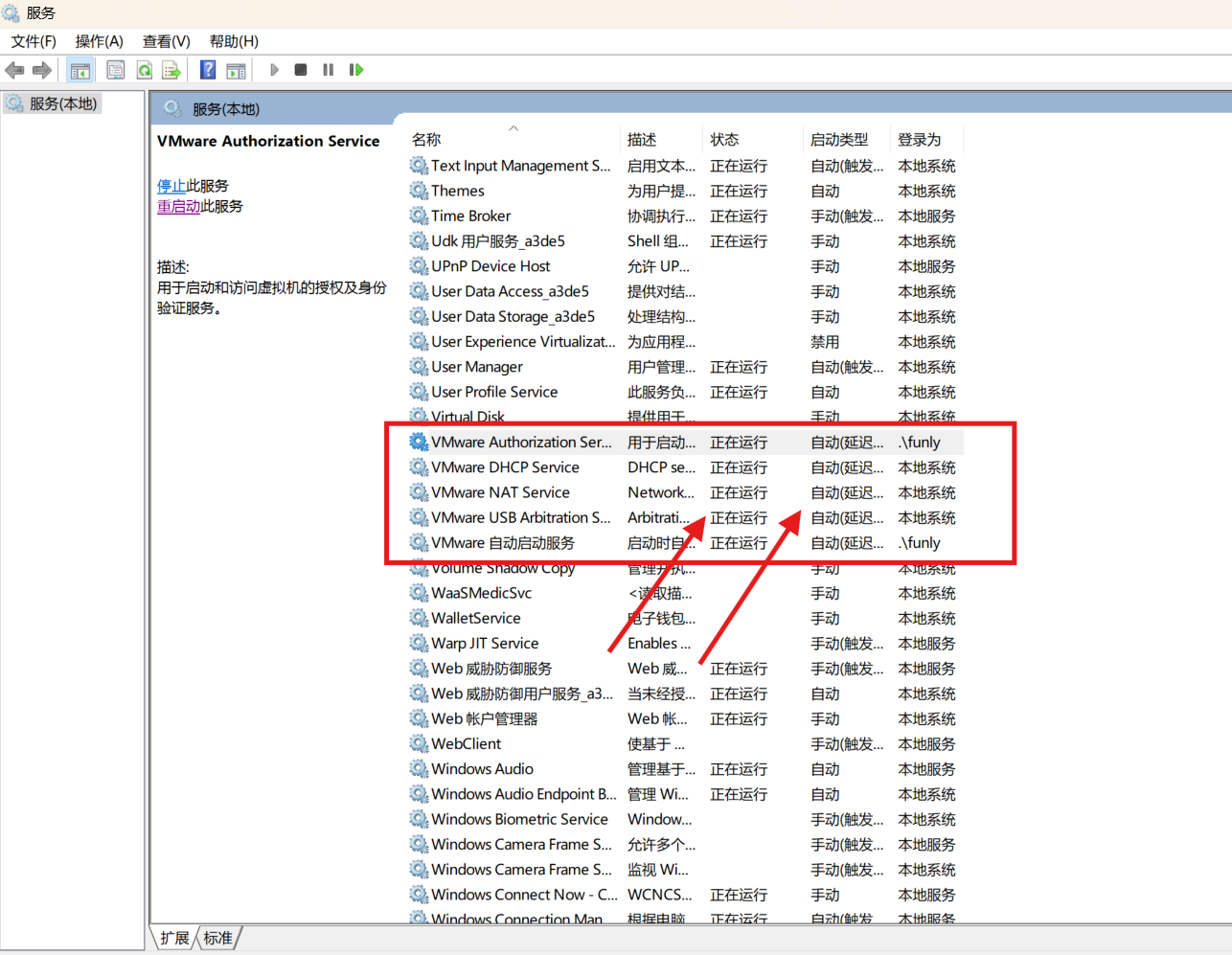1232x955 pixels.
Task: Click gear icon of Themes service
Action: pyautogui.click(x=419, y=191)
